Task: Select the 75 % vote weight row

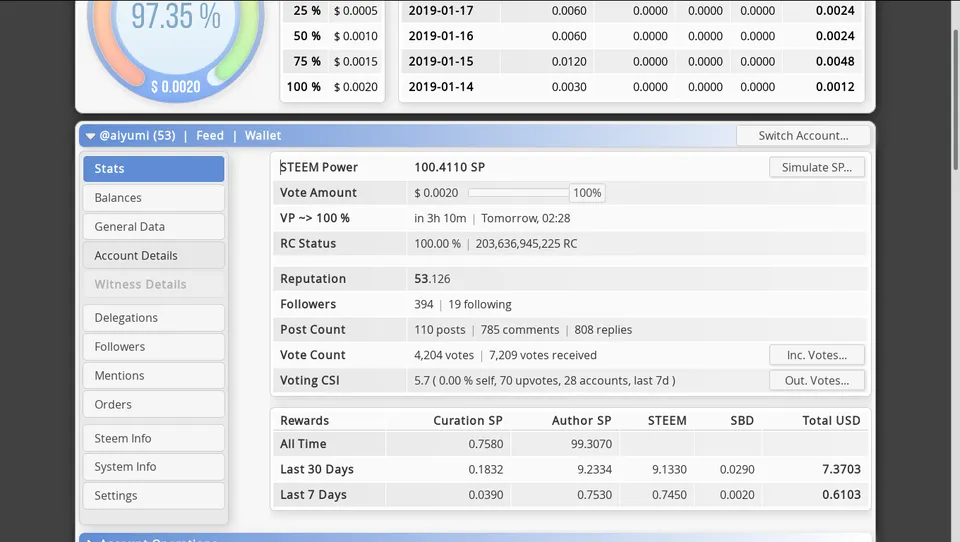Action: (332, 62)
